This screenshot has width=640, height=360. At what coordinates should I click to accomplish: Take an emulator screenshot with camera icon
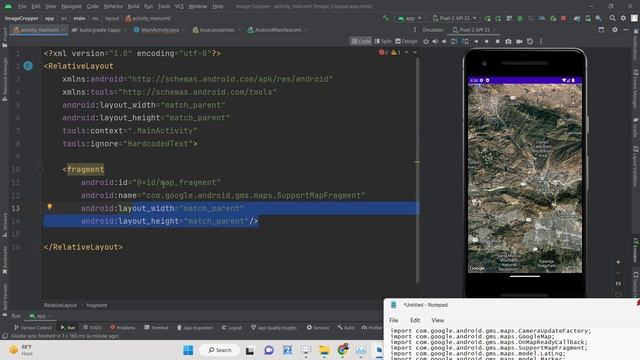pos(508,41)
